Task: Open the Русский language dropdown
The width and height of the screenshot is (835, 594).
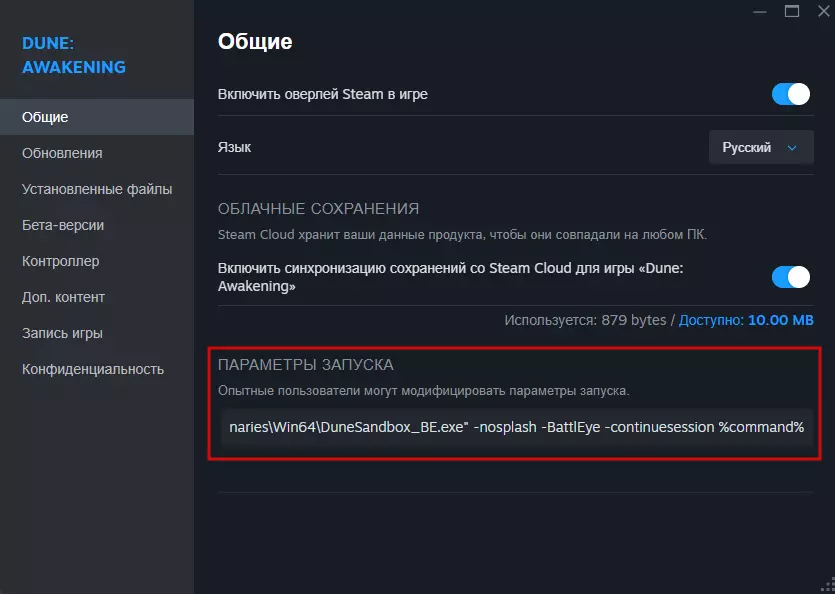Action: [761, 147]
